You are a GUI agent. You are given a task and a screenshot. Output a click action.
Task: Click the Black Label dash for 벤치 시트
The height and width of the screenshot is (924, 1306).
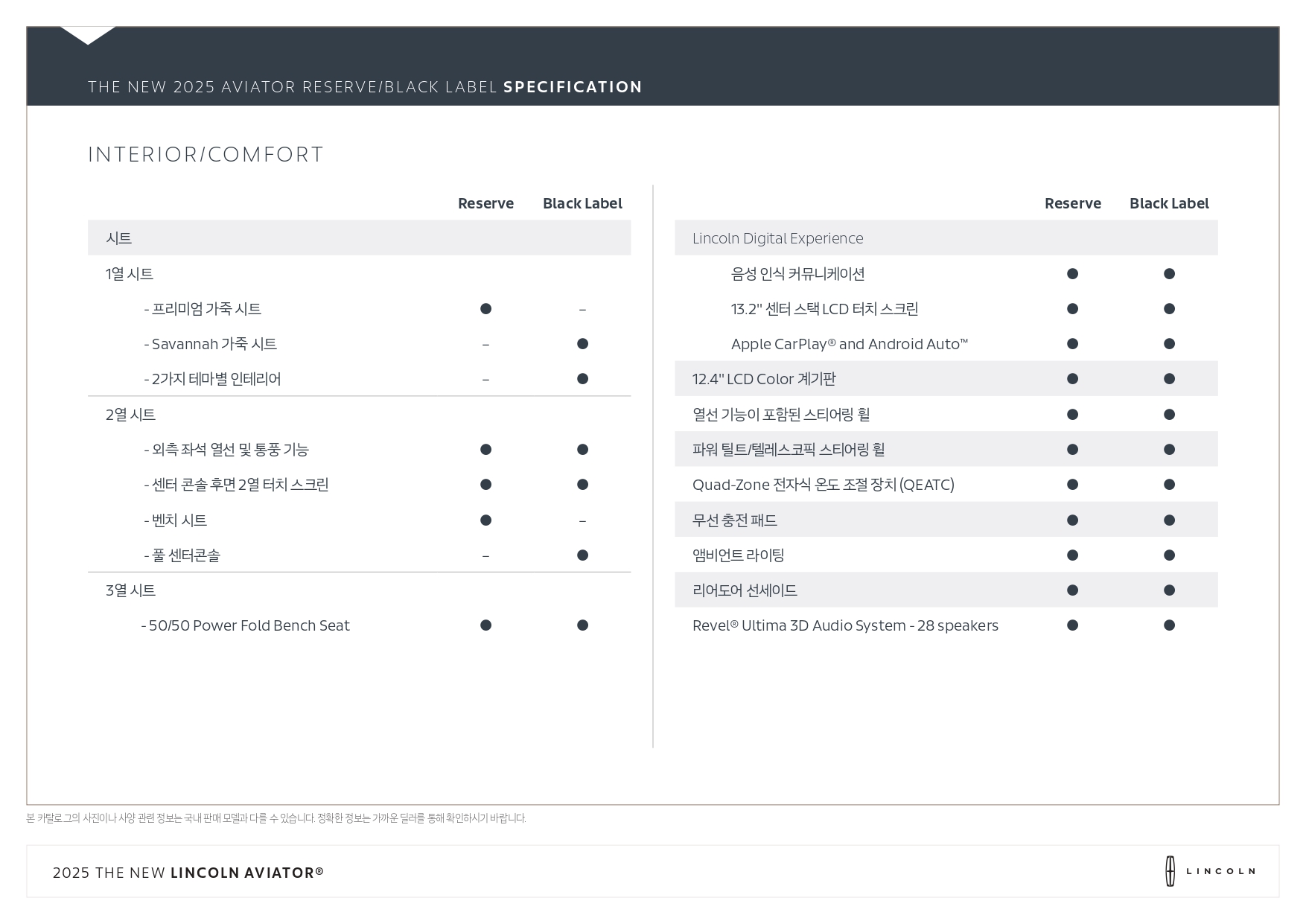[582, 520]
